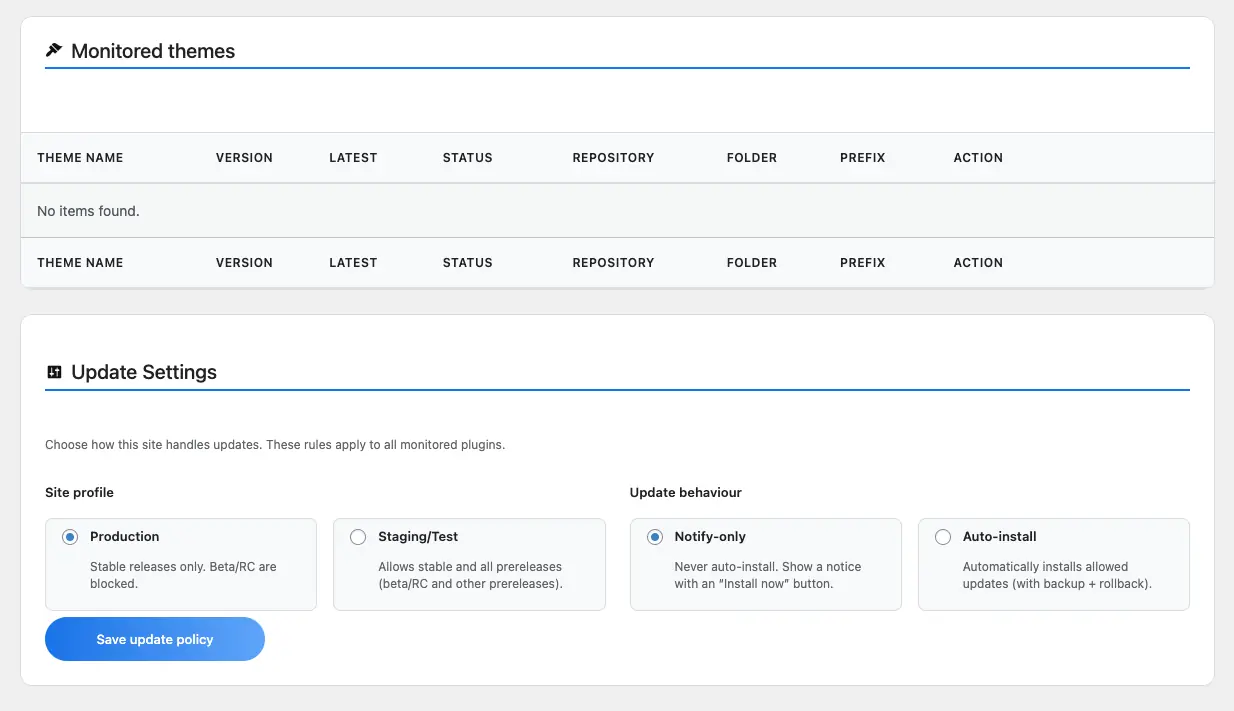Click Save update policy button
The width and height of the screenshot is (1234, 711).
coord(155,639)
